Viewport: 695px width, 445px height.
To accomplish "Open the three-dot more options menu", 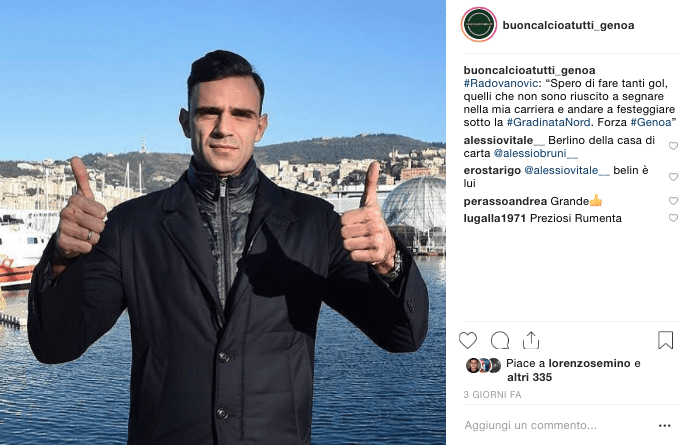I will click(664, 425).
